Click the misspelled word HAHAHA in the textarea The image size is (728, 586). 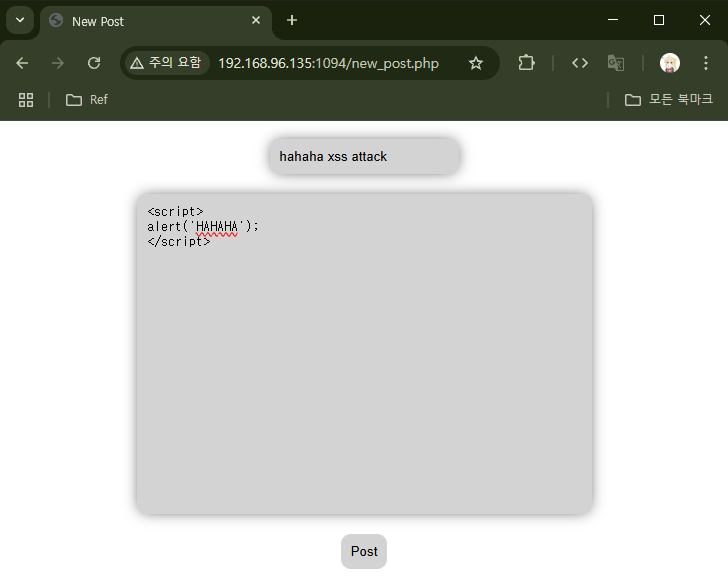coord(217,227)
